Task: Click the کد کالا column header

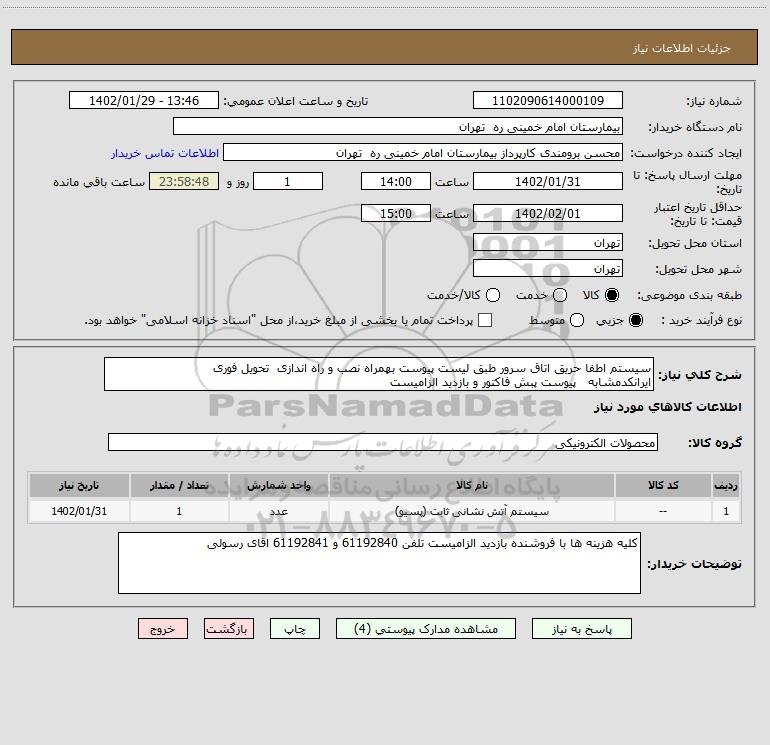Action: 663,485
